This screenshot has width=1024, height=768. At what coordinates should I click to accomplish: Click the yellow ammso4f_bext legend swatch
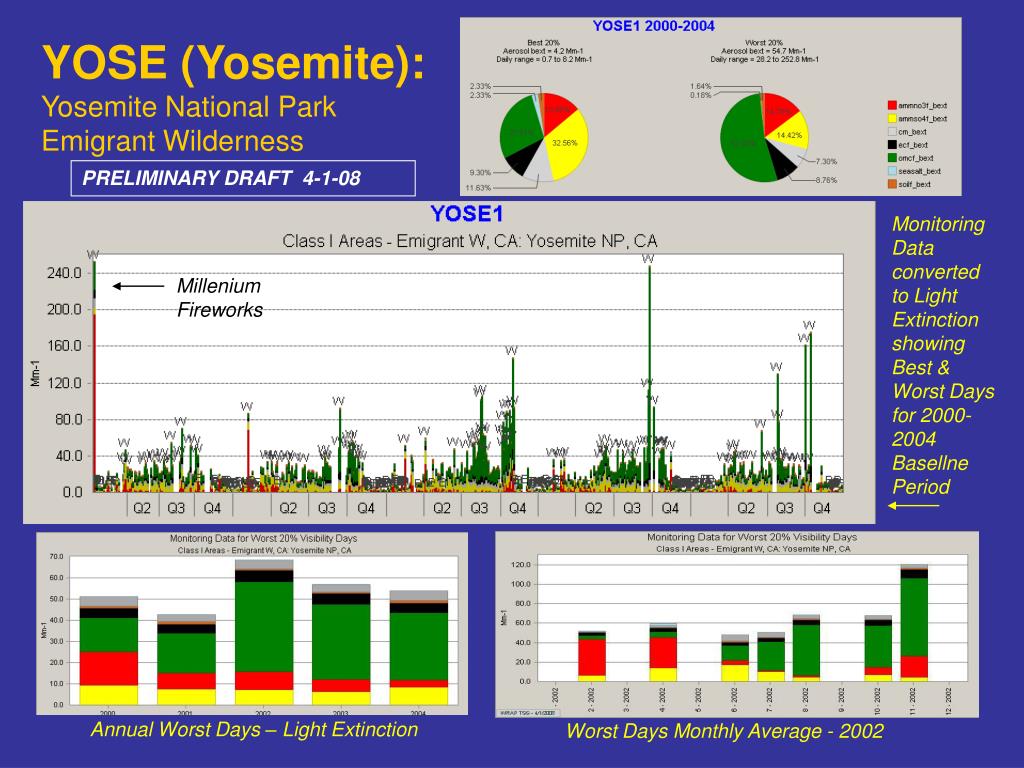892,119
